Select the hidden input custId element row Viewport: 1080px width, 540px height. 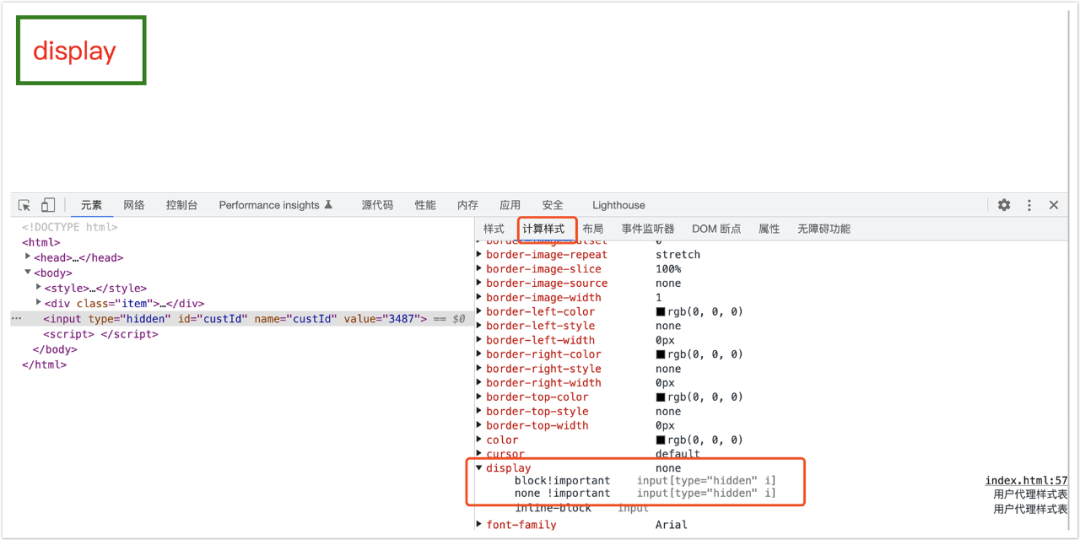tap(242, 319)
